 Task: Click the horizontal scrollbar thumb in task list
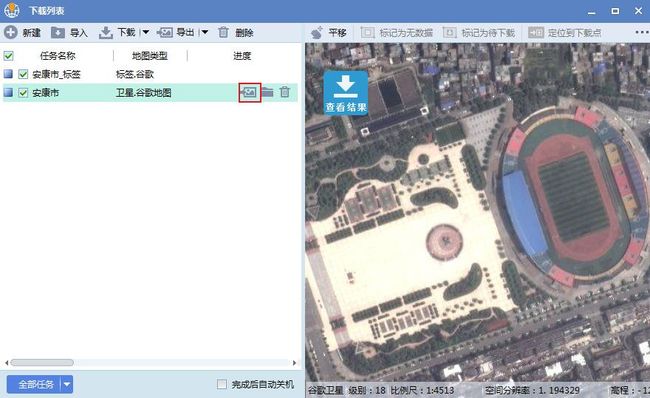click(42, 363)
